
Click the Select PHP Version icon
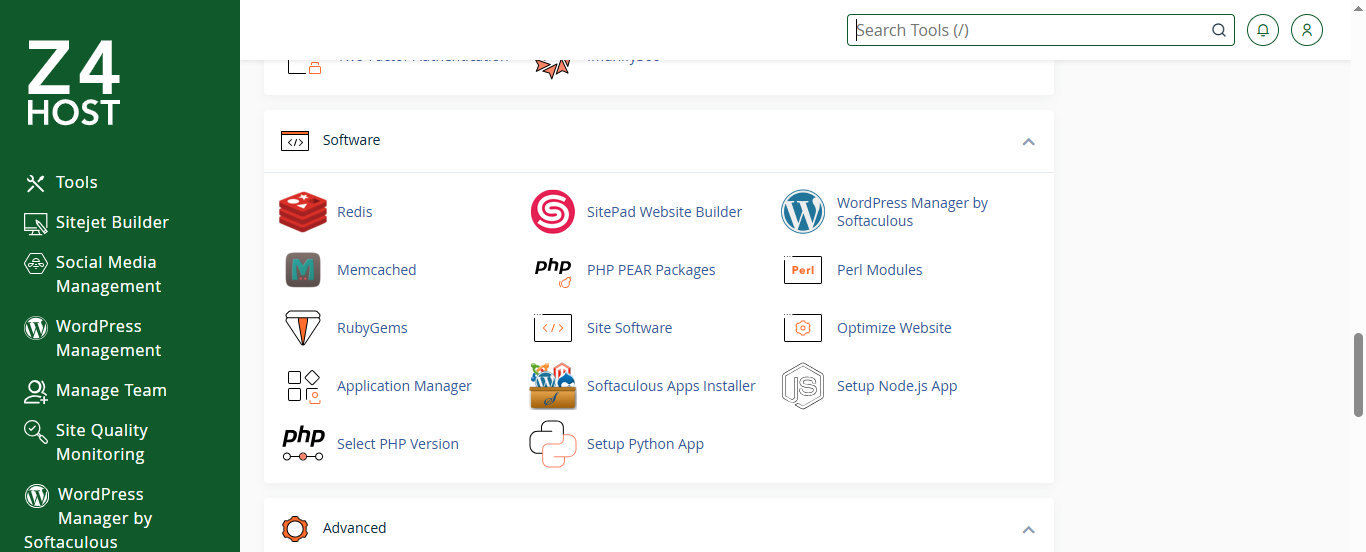click(x=303, y=444)
